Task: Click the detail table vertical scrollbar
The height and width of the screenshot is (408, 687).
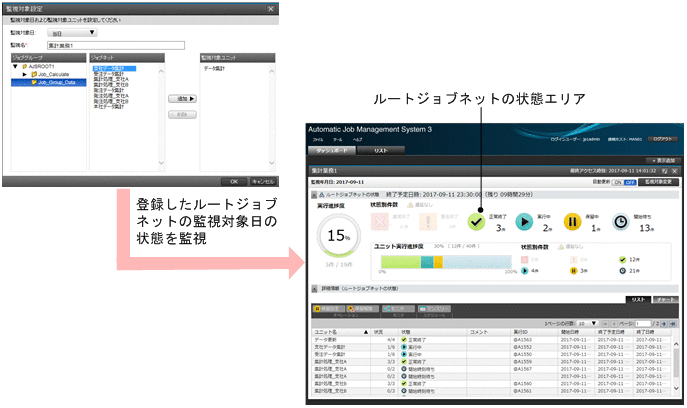Action: pos(676,366)
